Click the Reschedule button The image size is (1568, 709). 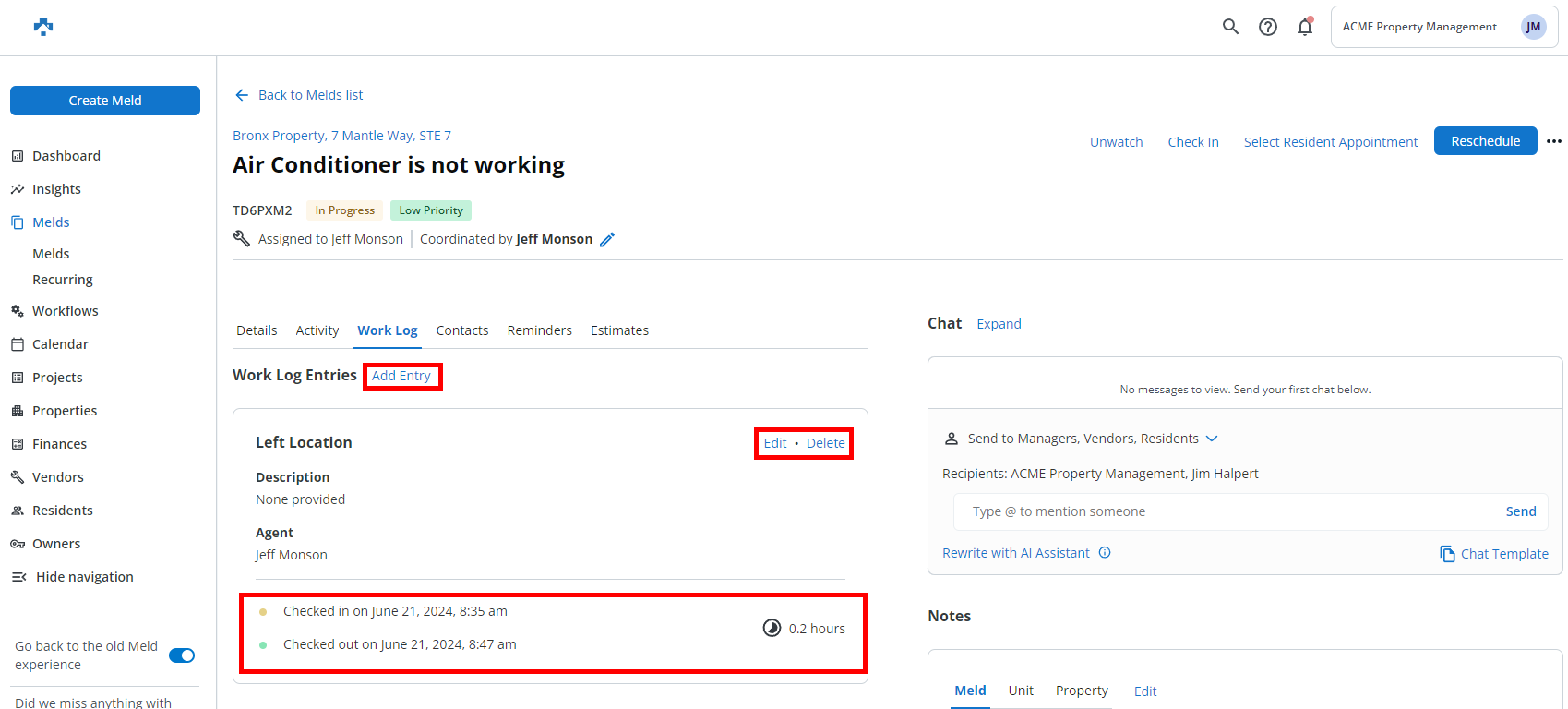(1485, 141)
